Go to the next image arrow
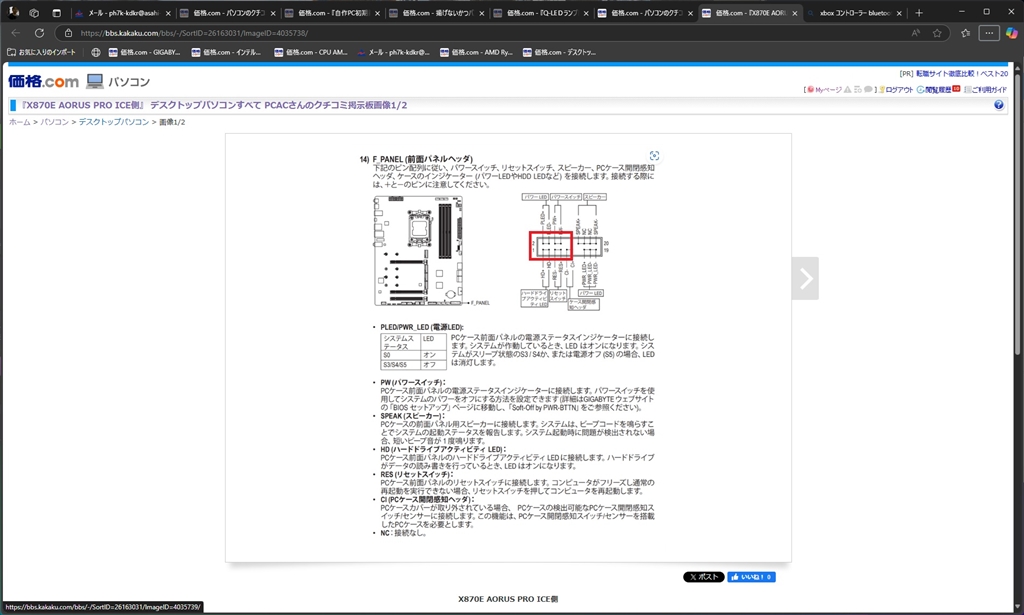 (805, 278)
